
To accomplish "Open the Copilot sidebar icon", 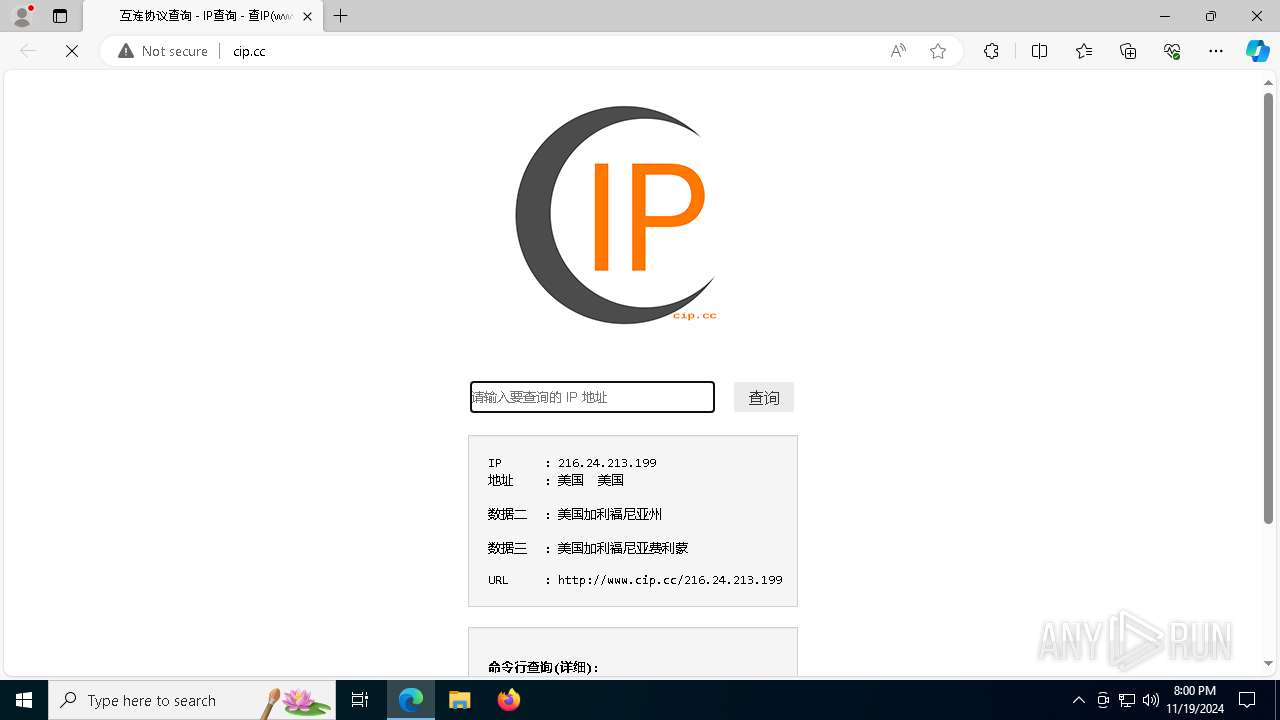I will click(1257, 51).
